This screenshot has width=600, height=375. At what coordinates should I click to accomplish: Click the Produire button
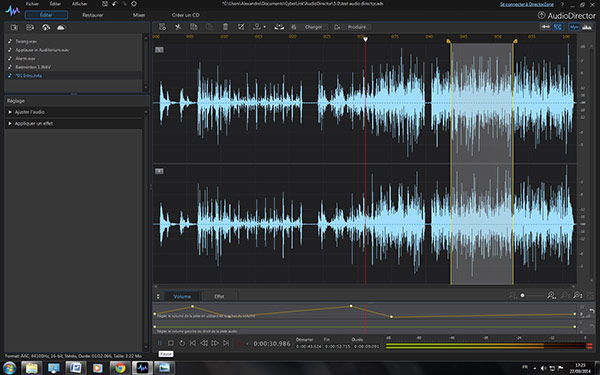tap(352, 27)
